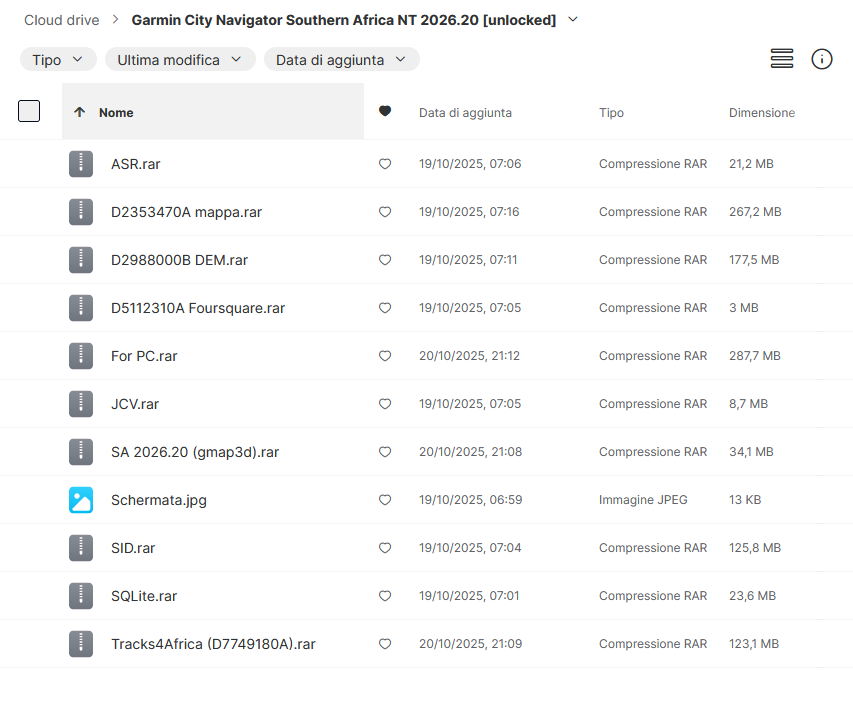853x701 pixels.
Task: Favourite the Tracks4Africa (D7749180A).rar file
Action: pos(385,644)
